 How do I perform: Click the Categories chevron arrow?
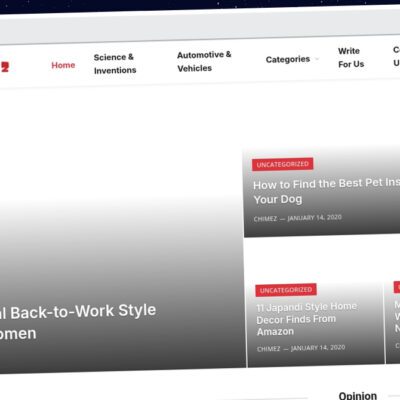tap(317, 59)
